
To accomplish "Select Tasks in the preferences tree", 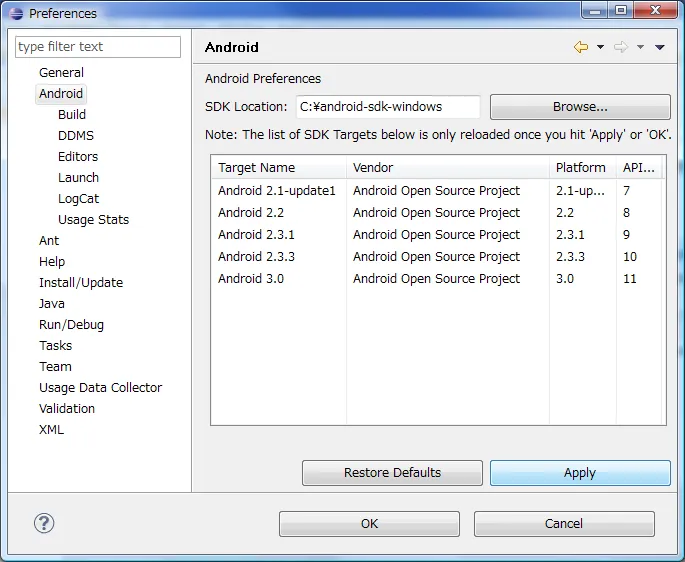I will click(55, 345).
